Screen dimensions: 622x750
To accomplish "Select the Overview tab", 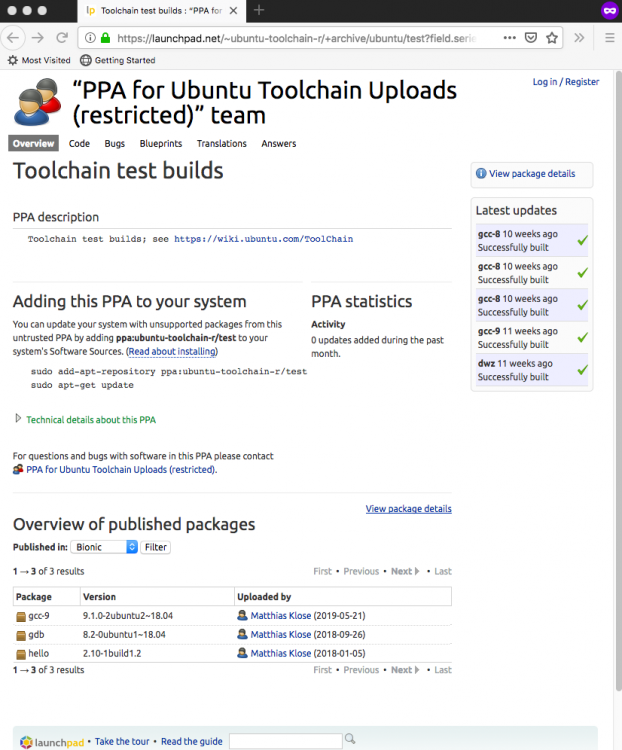I will click(33, 143).
